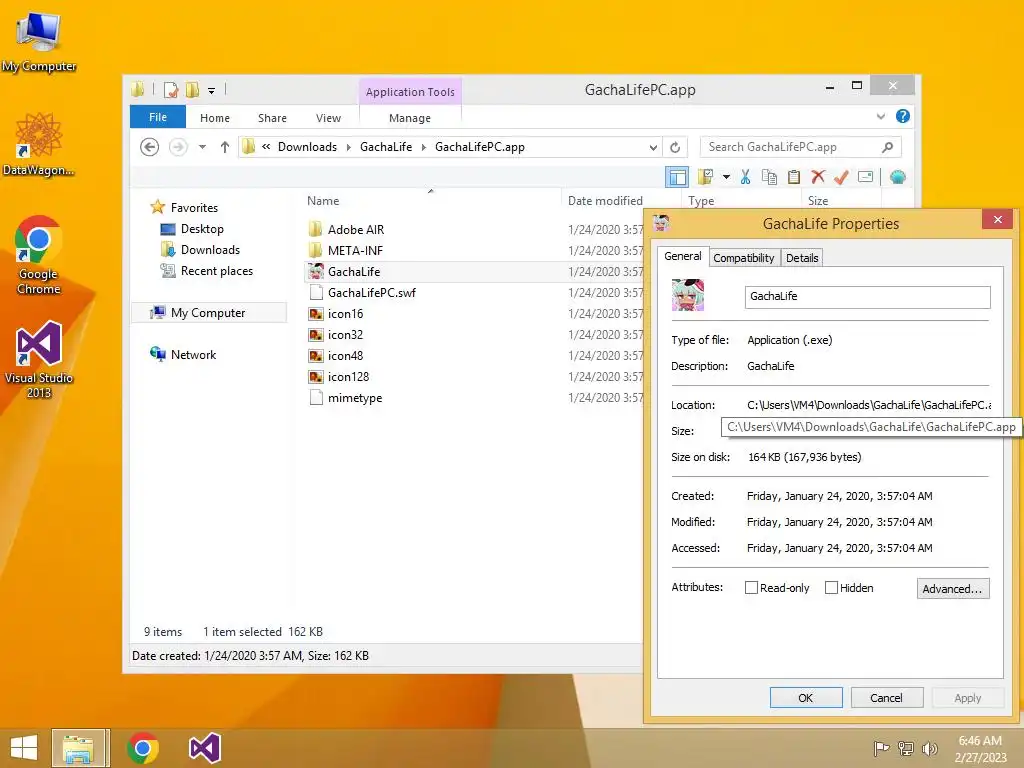The width and height of the screenshot is (1024, 768).
Task: Click the Up one level arrow
Action: [x=225, y=147]
